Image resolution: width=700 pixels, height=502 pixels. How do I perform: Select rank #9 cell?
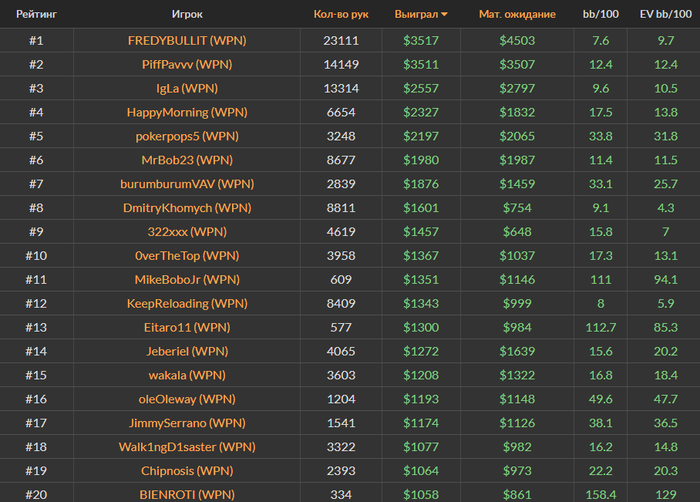coord(37,232)
